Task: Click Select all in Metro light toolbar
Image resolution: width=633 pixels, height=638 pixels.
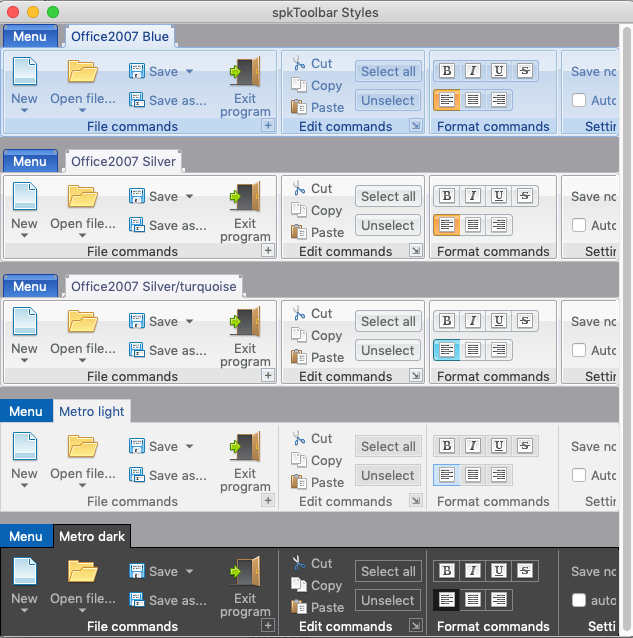Action: [389, 446]
